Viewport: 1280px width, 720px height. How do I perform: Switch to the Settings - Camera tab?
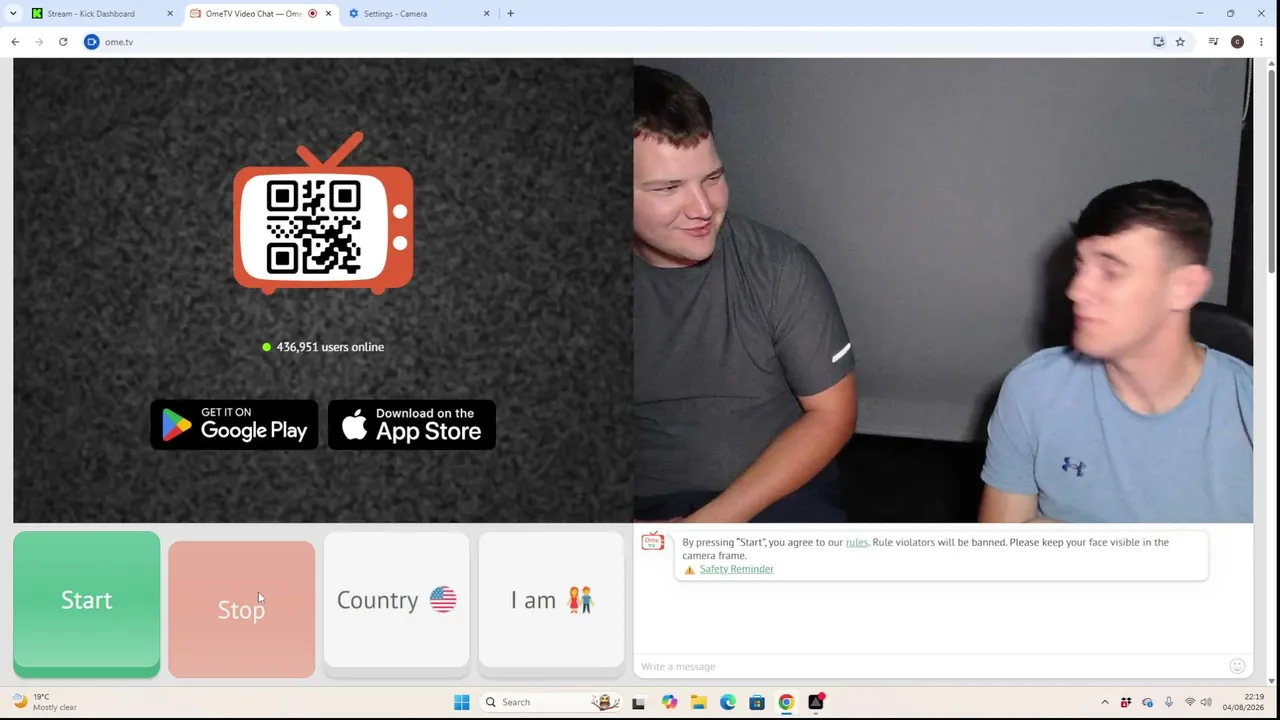(x=418, y=14)
